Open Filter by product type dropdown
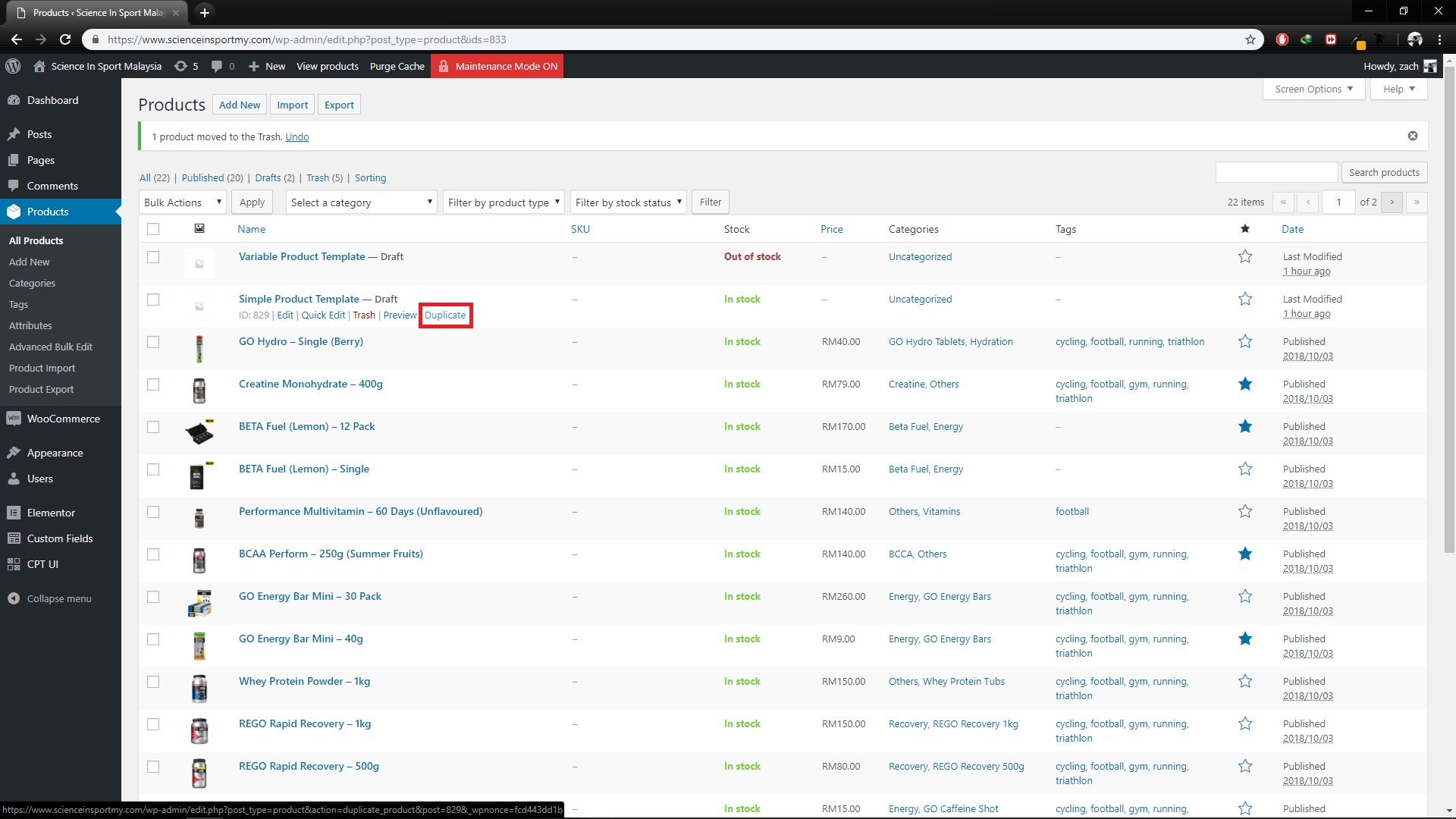 tap(504, 202)
